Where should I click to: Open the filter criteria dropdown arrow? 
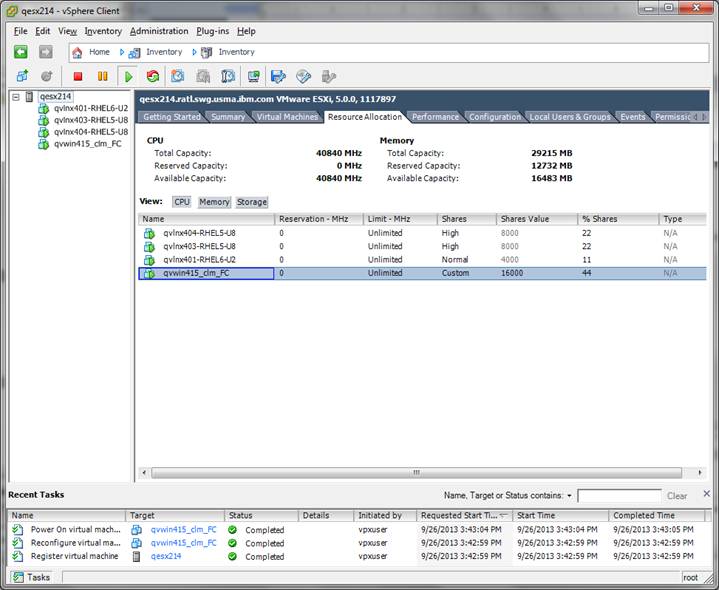coord(570,496)
